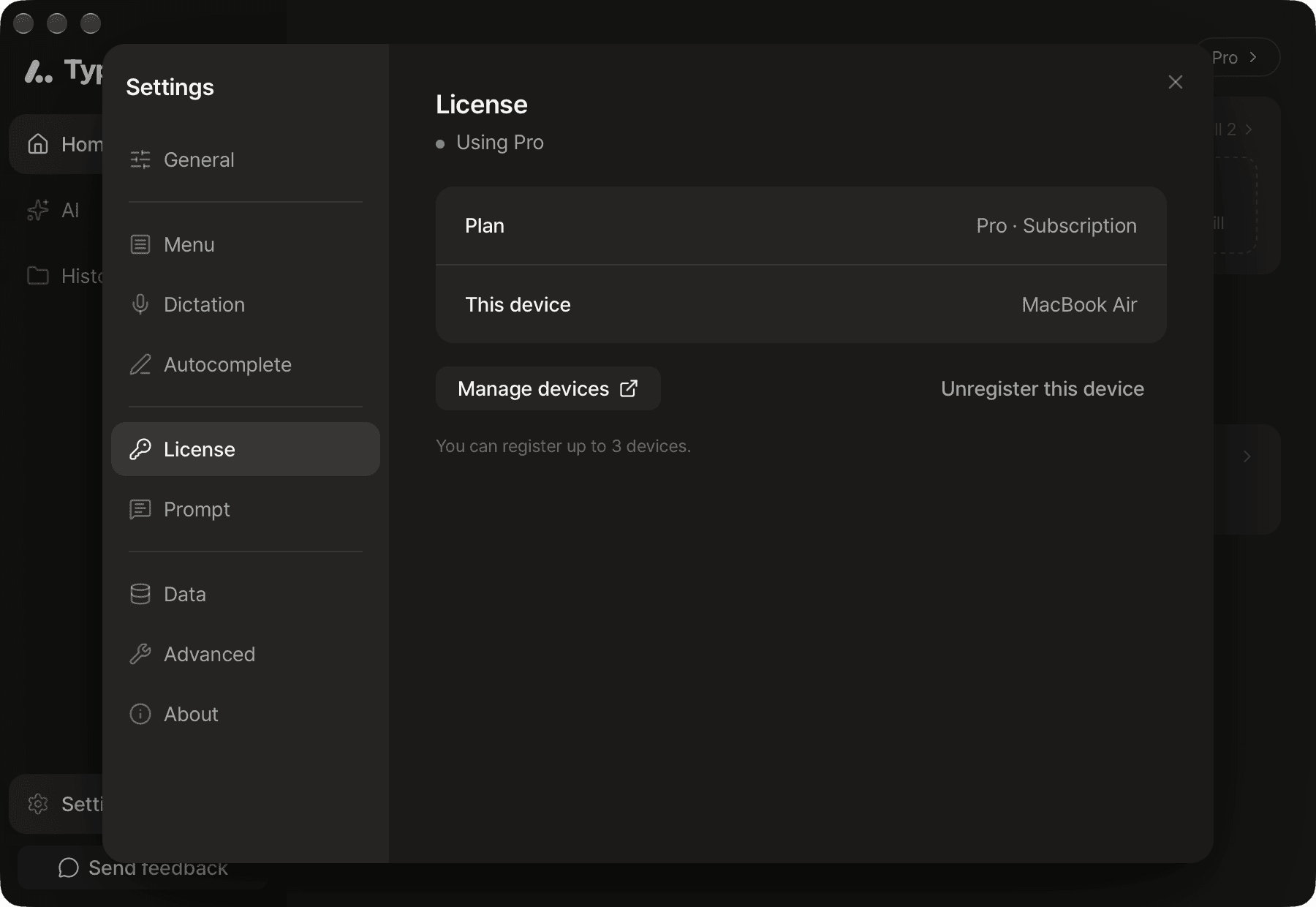This screenshot has height=907, width=1316.
Task: Click the Using Pro status text
Action: pos(500,142)
